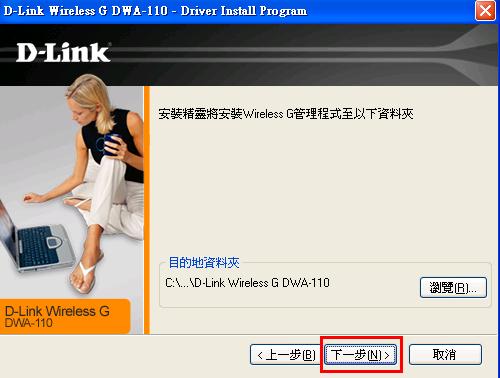Click the orange D-Link Wireless G DWA-110 product label

[65, 316]
